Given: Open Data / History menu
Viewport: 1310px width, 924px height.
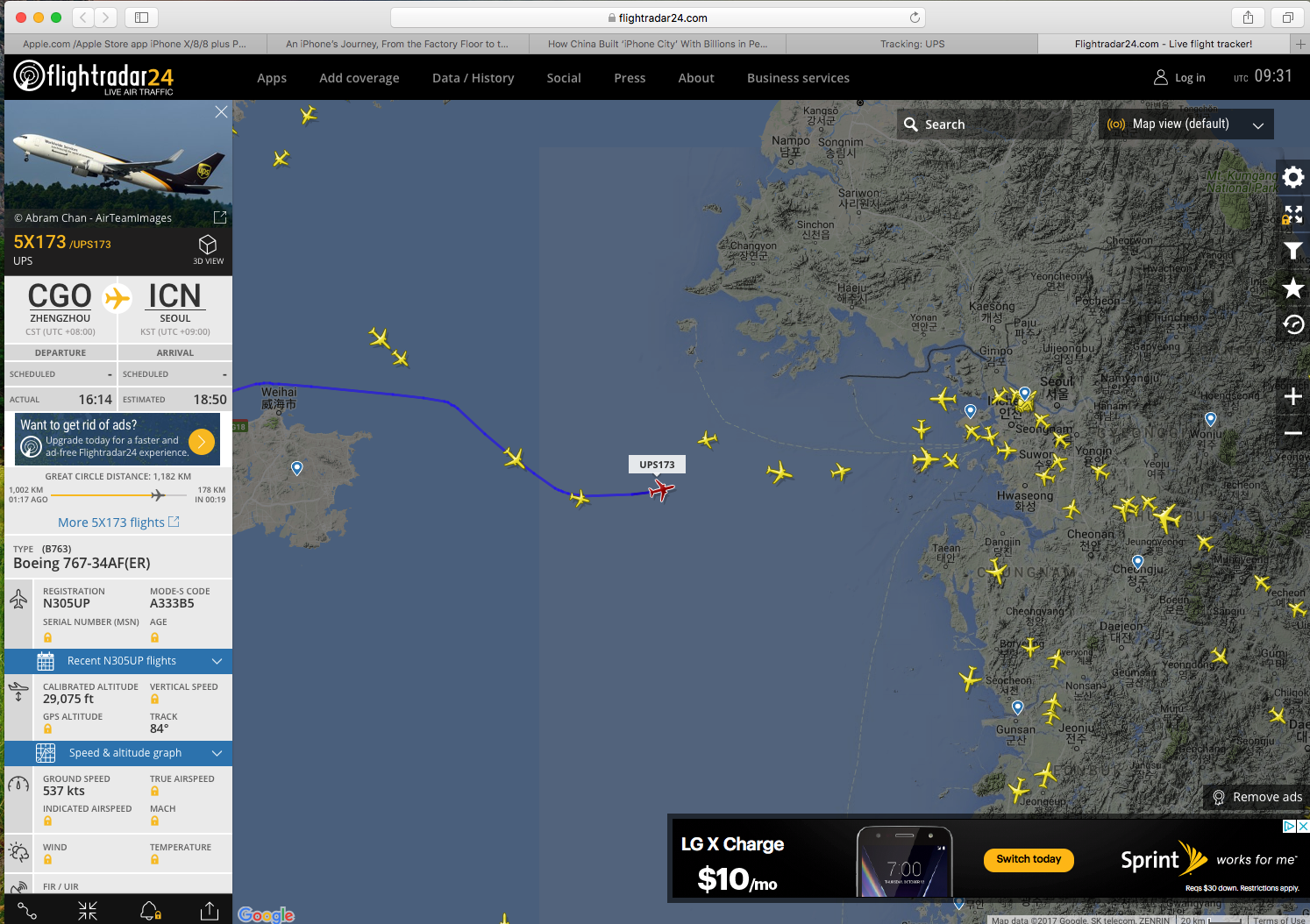Looking at the screenshot, I should 473,78.
